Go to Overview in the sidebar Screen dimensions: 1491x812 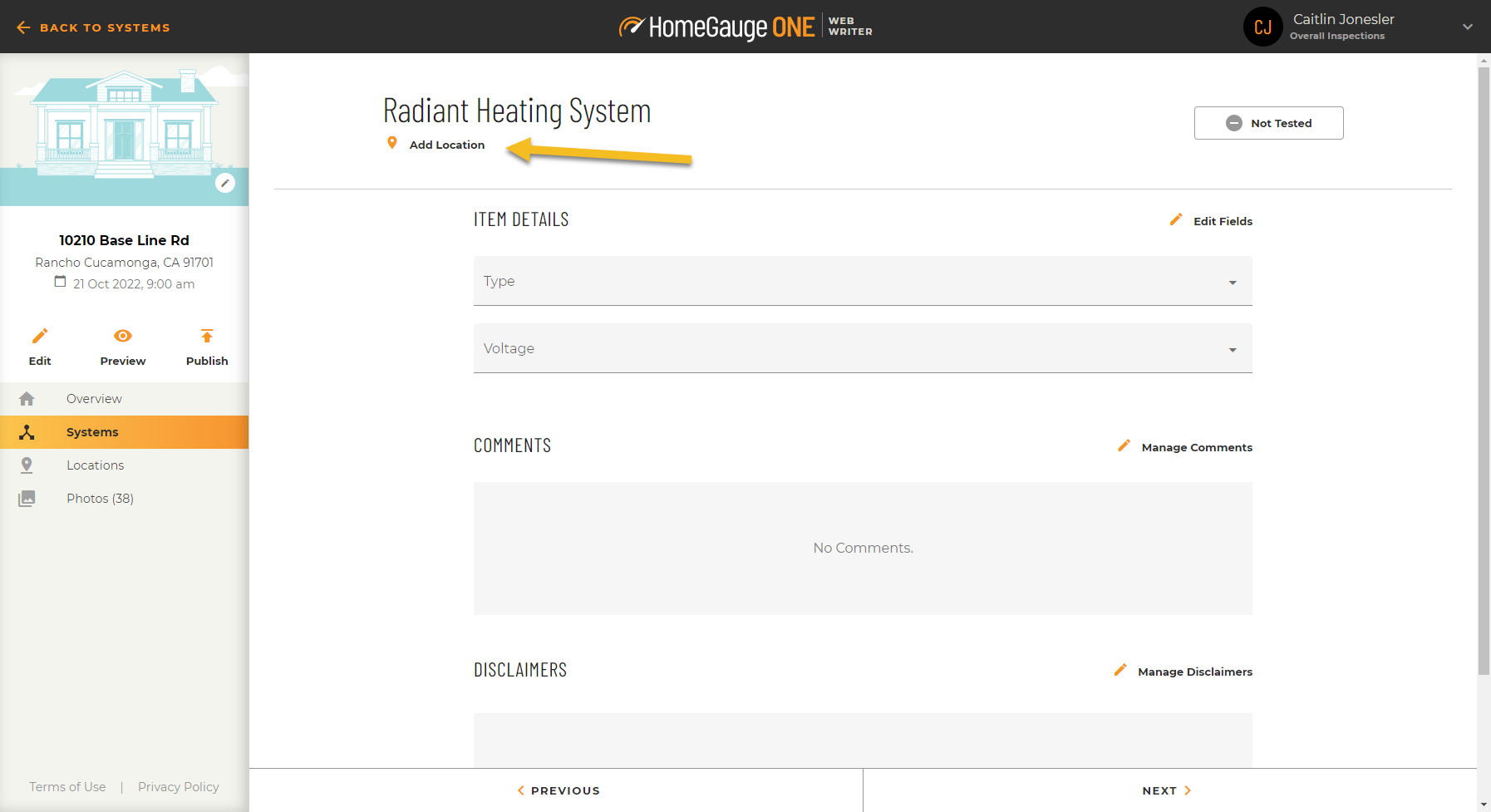pos(94,399)
